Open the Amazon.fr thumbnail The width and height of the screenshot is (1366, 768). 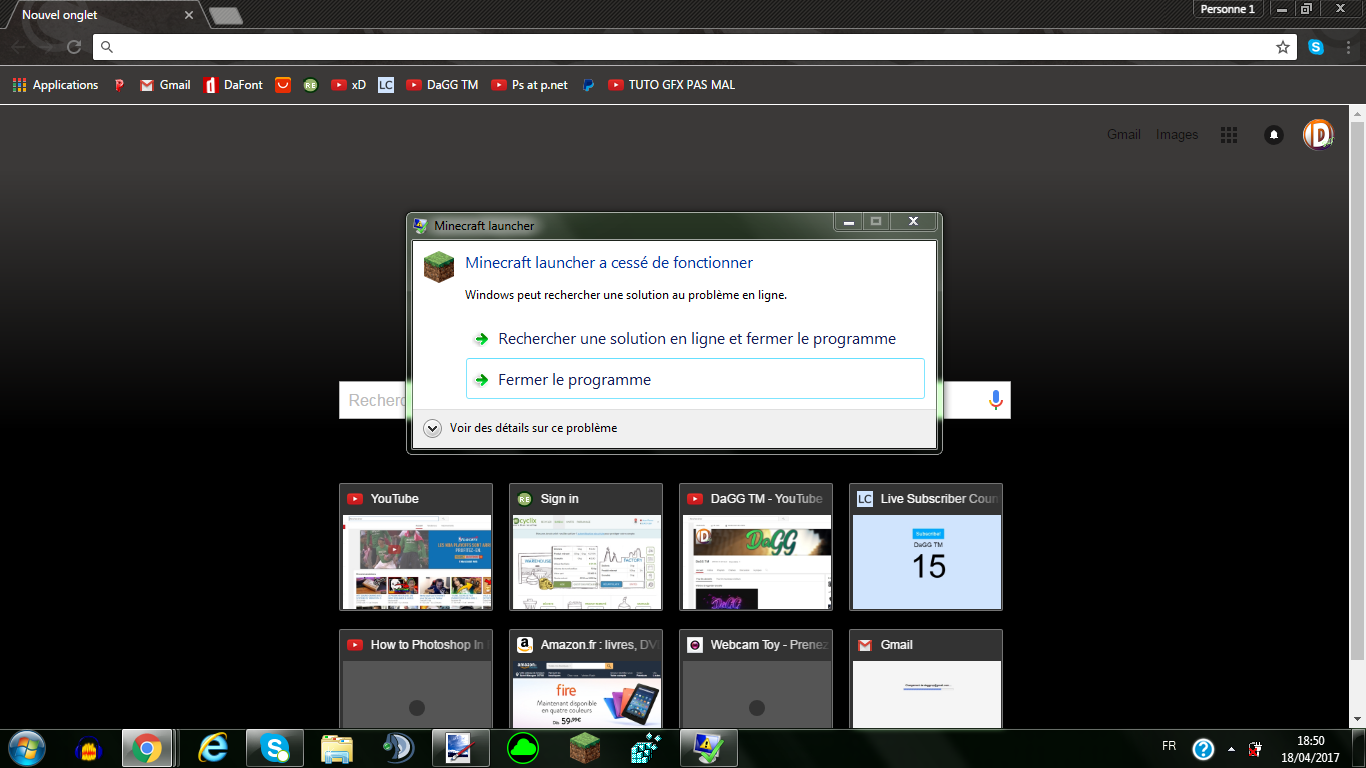586,679
